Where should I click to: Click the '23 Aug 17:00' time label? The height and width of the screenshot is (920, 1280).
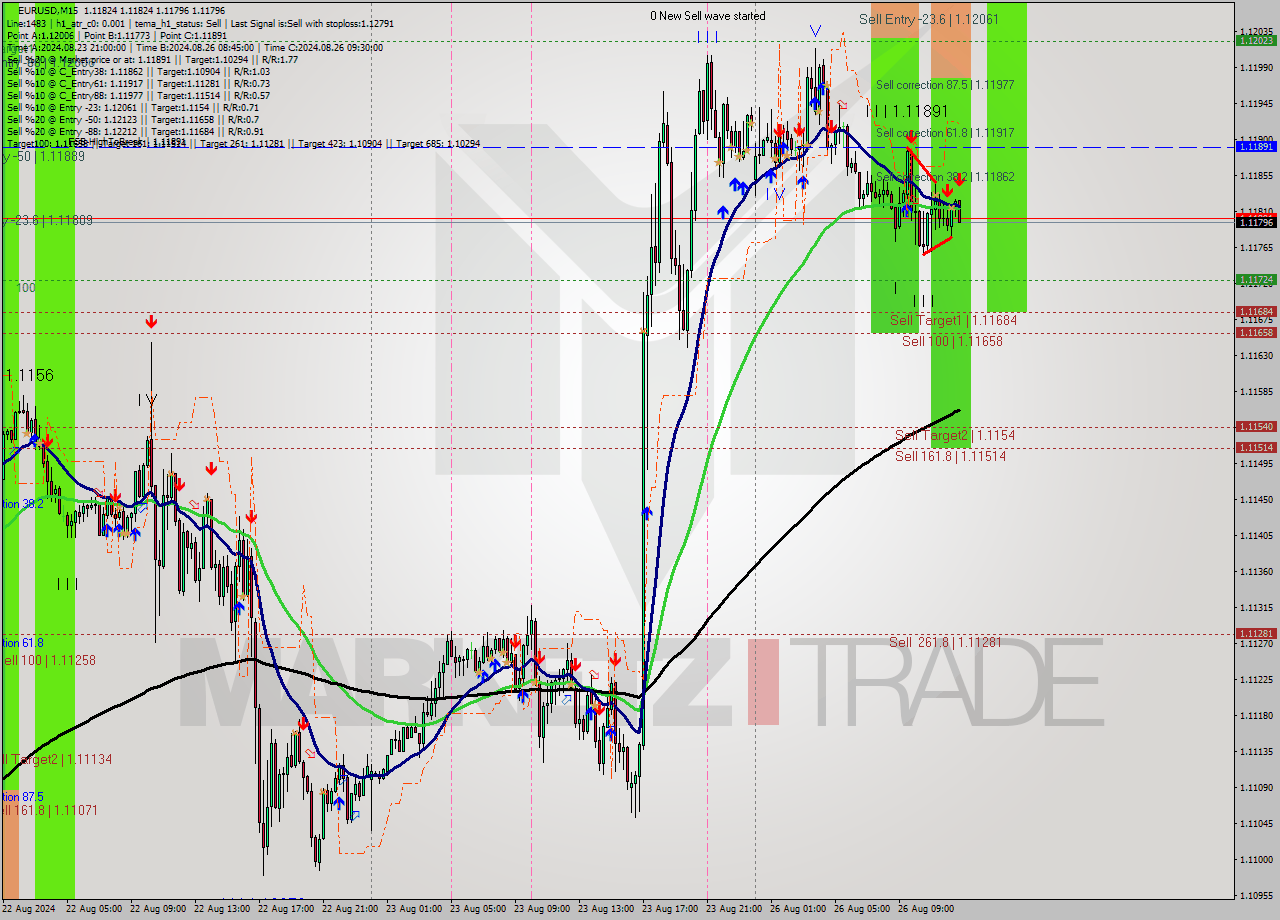tap(670, 909)
